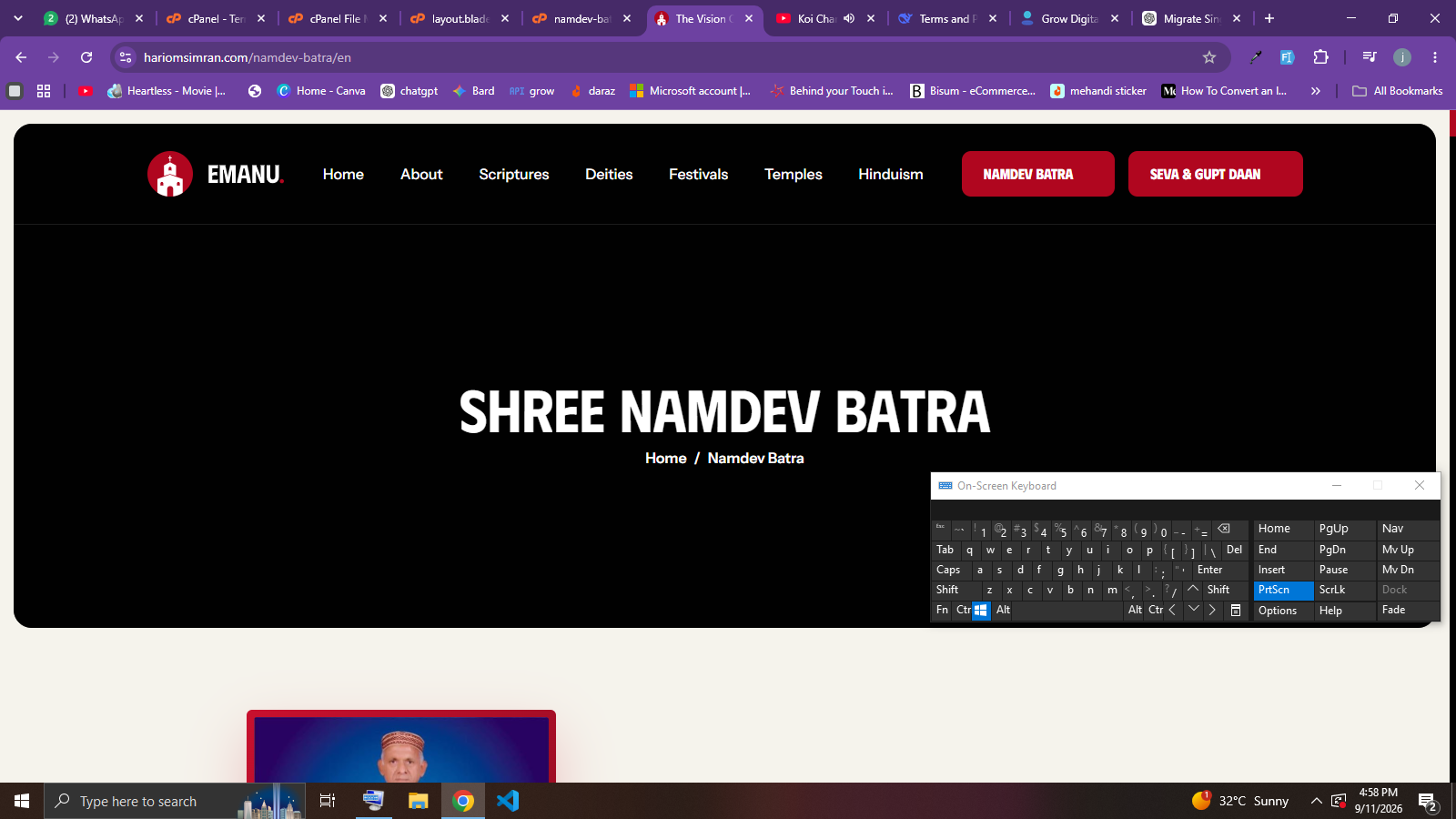Open the Scriptures menu item

[514, 174]
